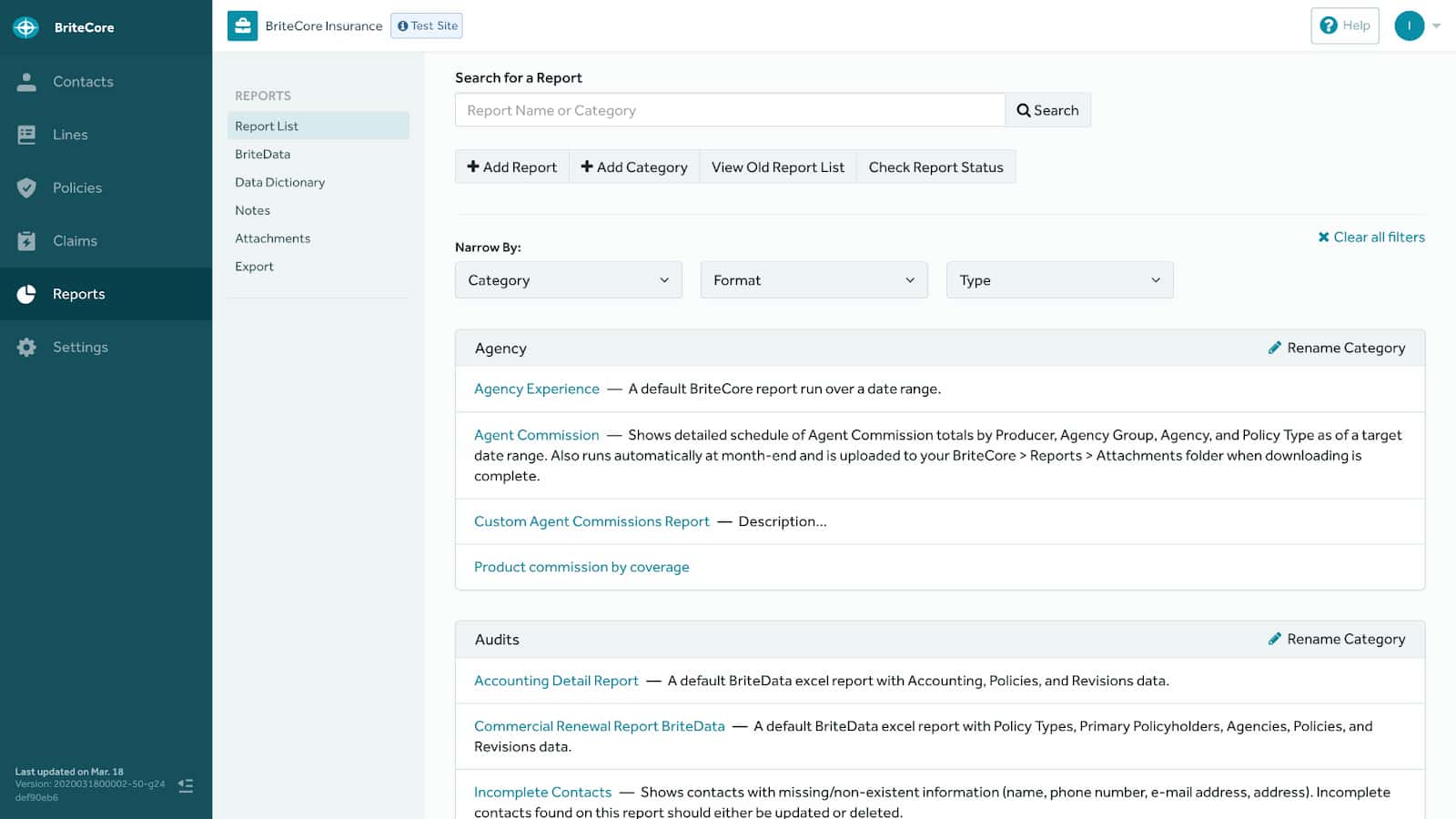Click the Contacts label in sidebar
The image size is (1456, 819).
pos(83,82)
